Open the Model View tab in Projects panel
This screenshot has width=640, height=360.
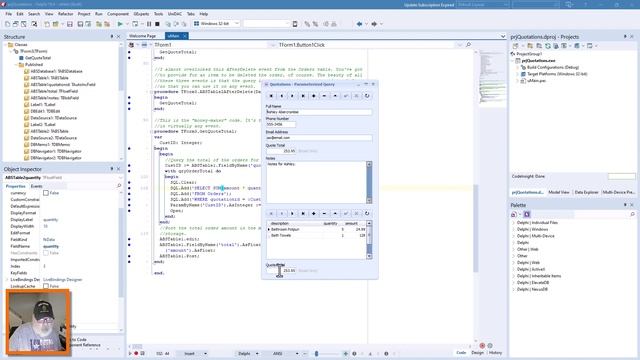(x=558, y=192)
